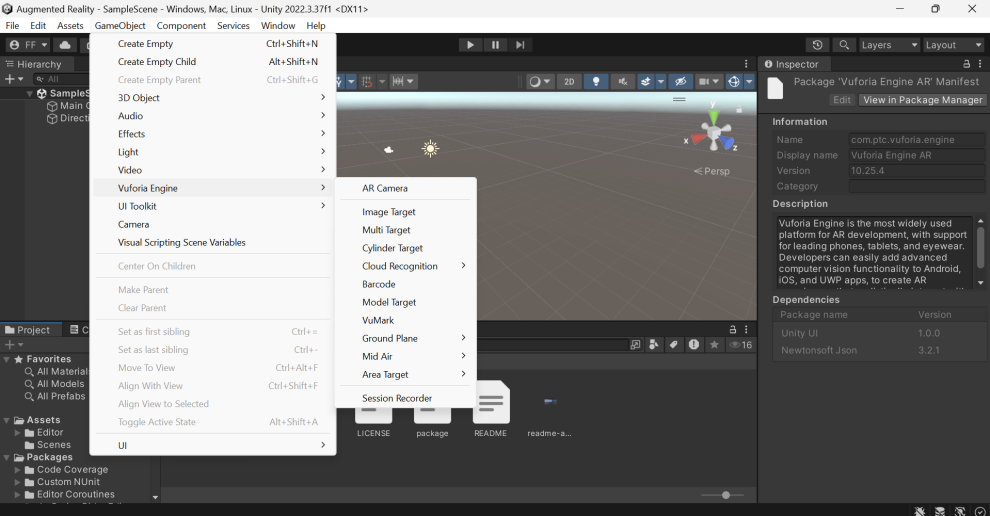
Task: Click the scene orientation gizmo
Action: click(713, 133)
